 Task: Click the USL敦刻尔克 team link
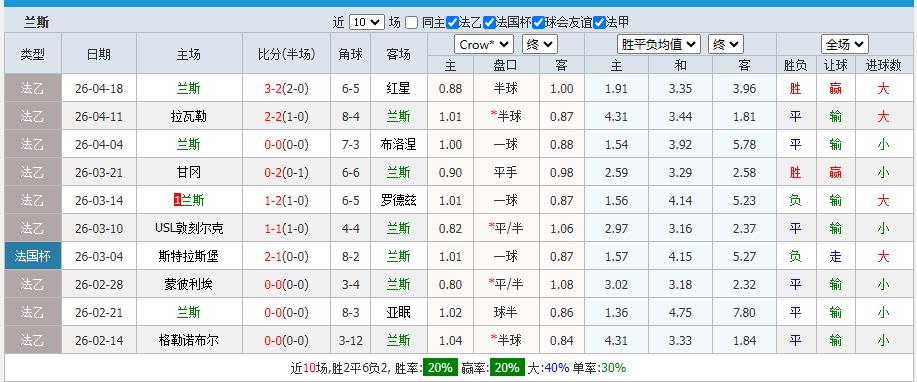188,228
